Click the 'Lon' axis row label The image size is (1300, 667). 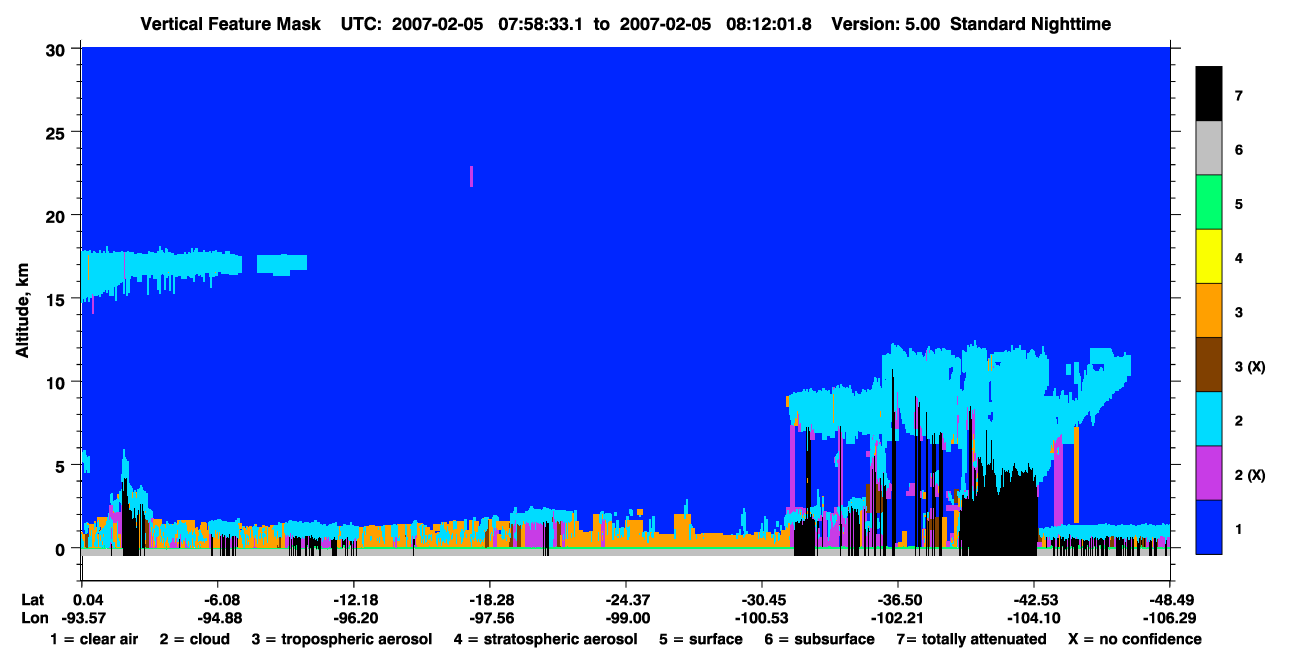click(33, 618)
